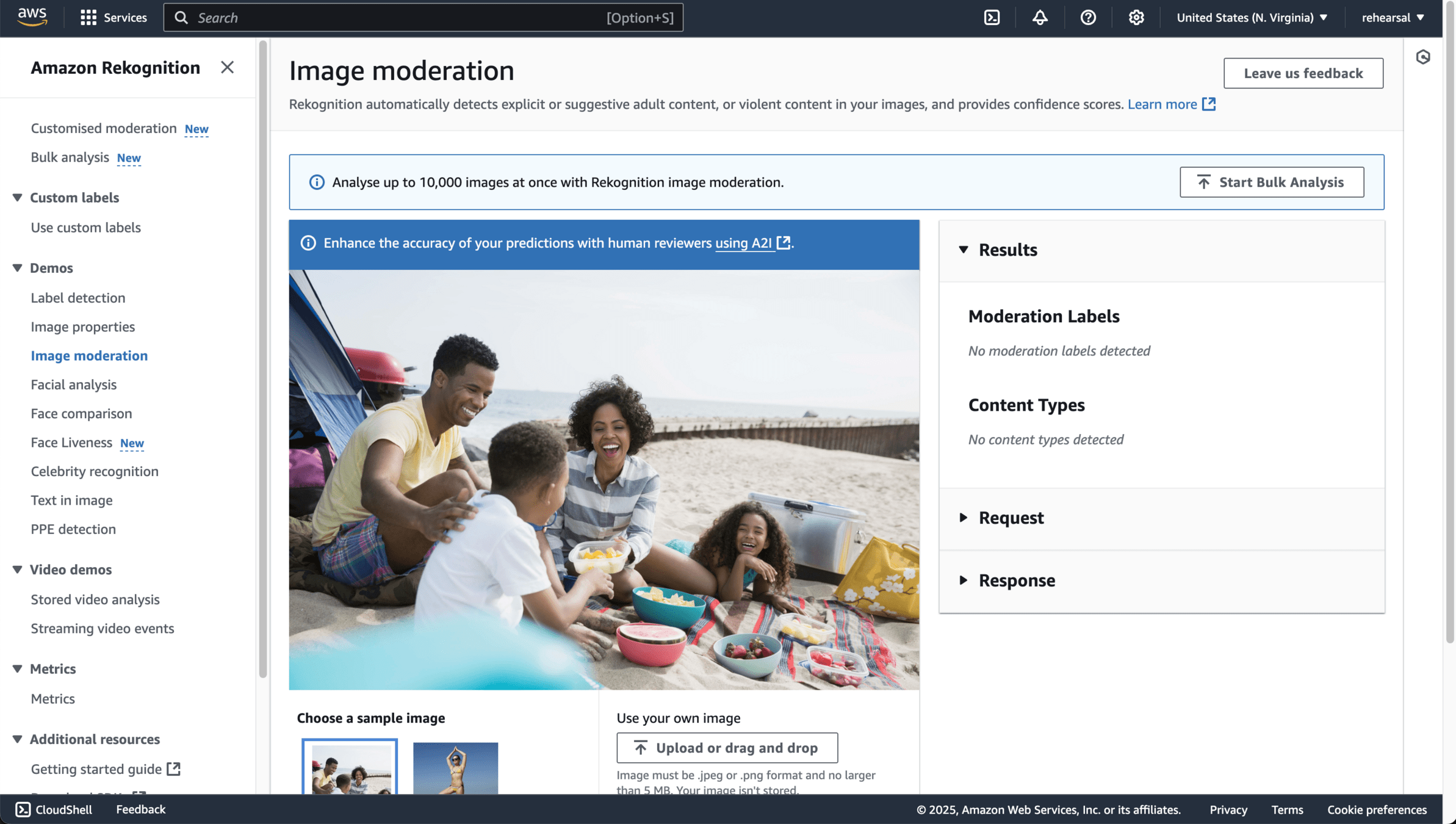Viewport: 1456px width, 824px height.
Task: Open the rehearsal account dropdown
Action: 1393,18
